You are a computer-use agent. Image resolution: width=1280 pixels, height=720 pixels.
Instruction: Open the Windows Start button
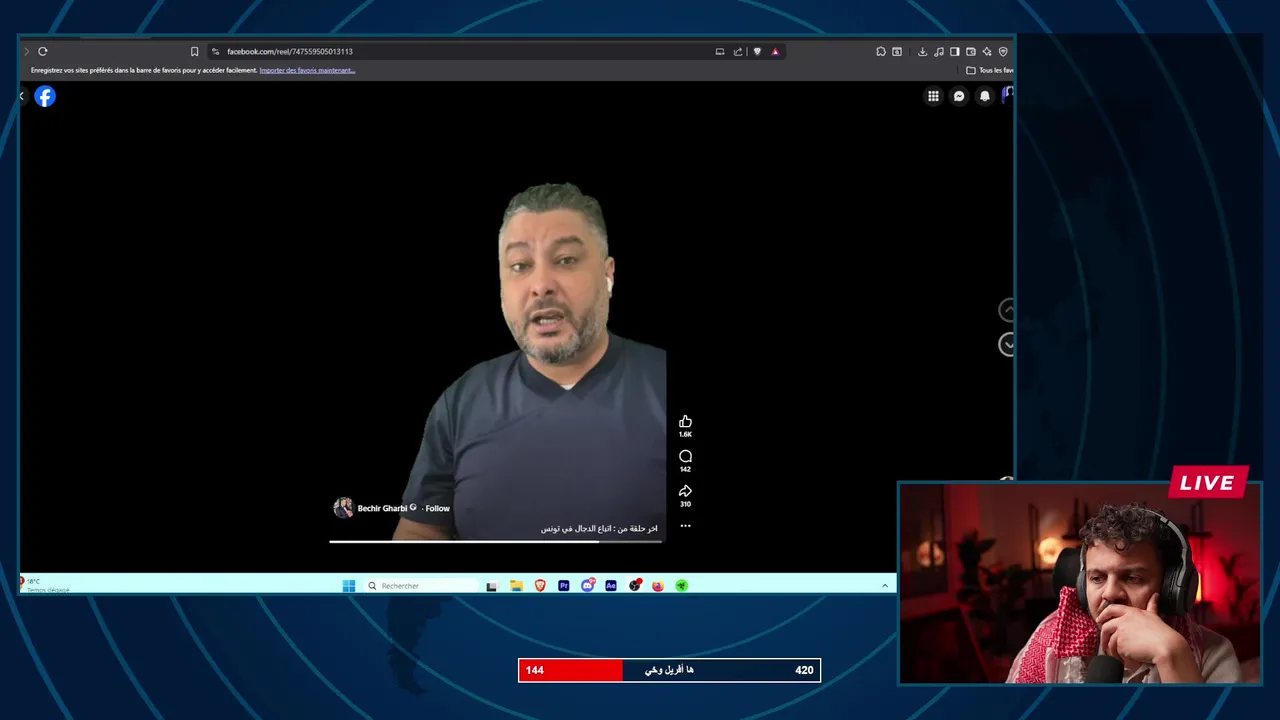[349, 586]
